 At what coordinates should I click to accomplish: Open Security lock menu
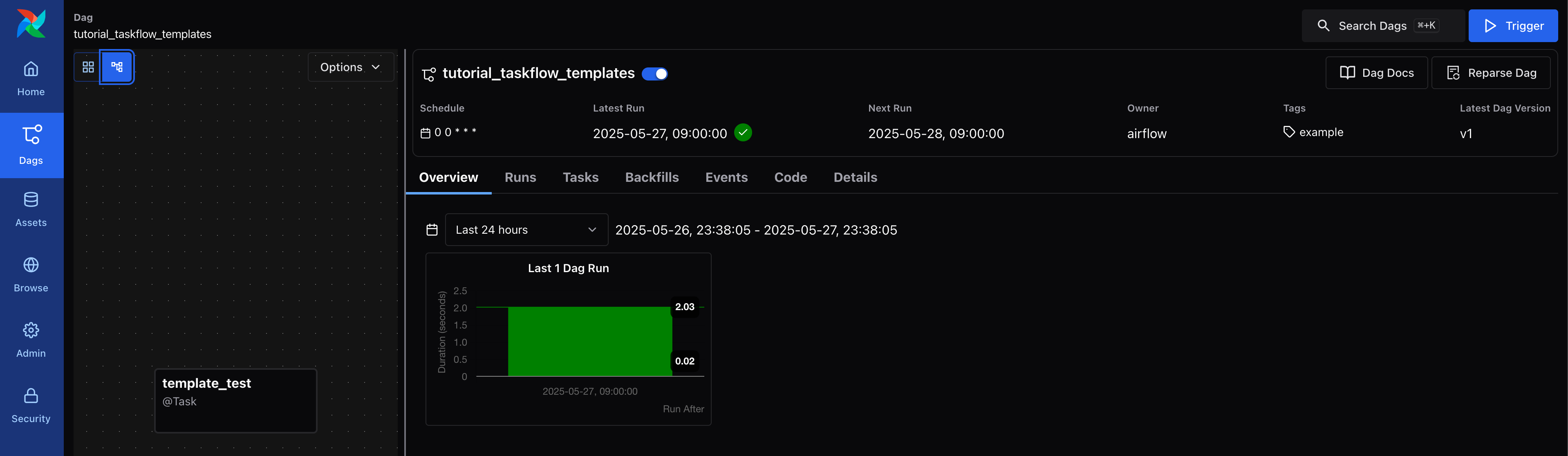tap(31, 405)
